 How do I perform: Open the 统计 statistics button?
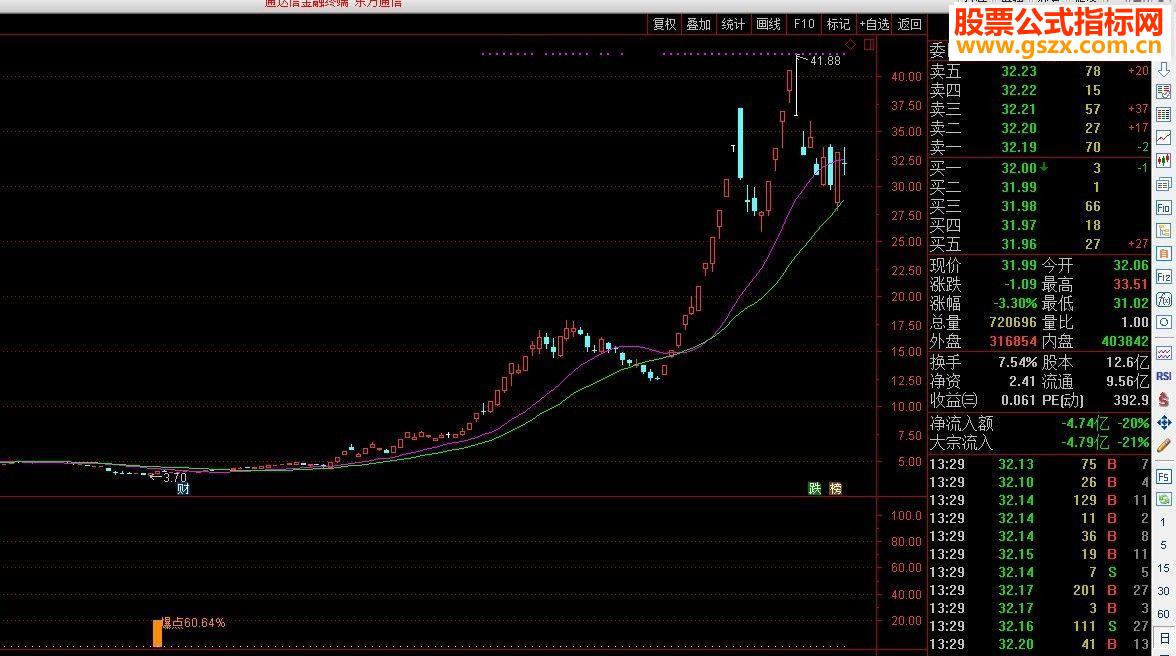pos(733,24)
